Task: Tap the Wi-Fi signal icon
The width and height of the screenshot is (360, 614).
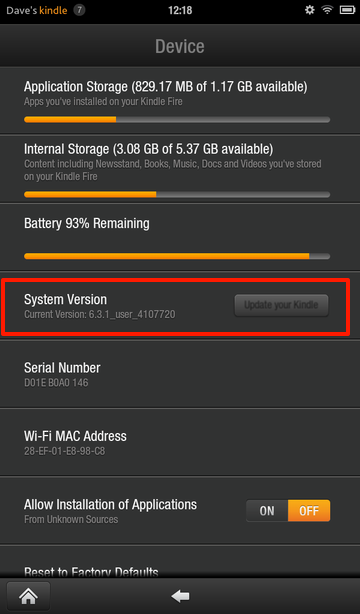Action: 327,10
